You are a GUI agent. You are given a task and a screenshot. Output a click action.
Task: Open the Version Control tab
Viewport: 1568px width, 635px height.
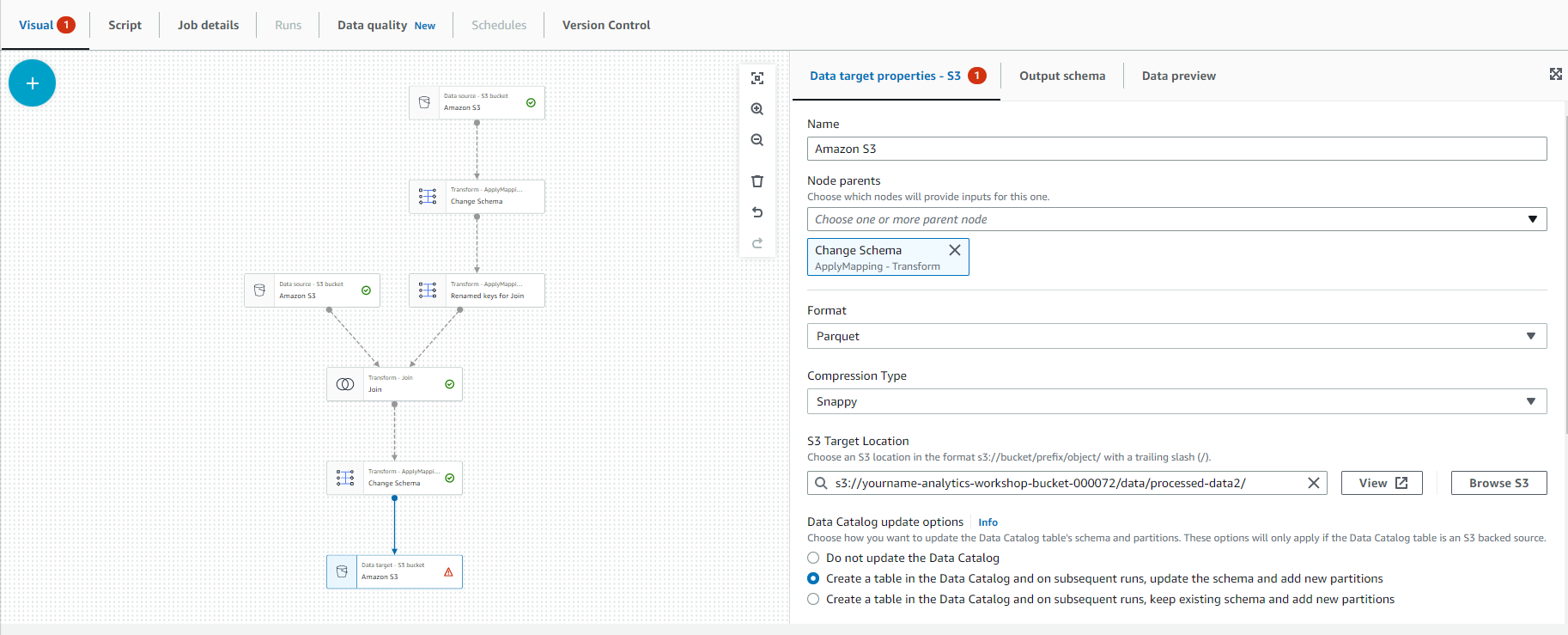606,25
